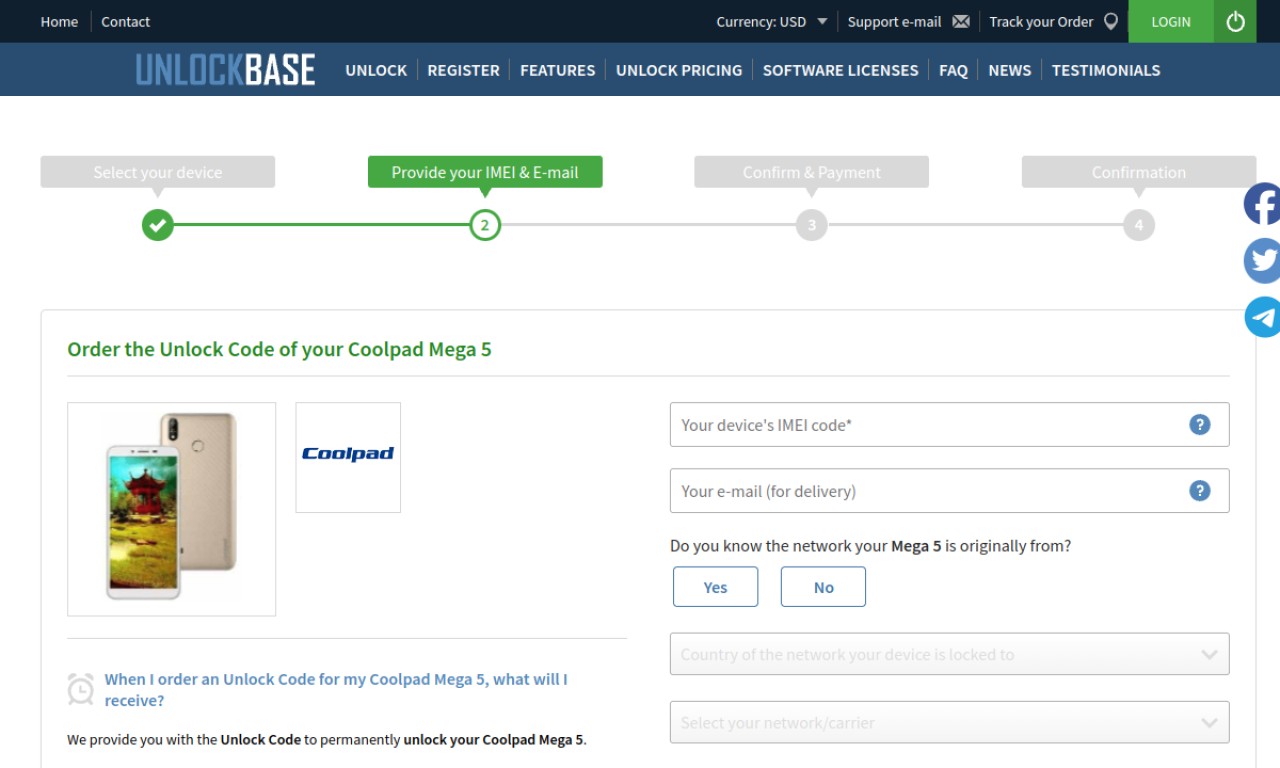Screen dimensions: 1280x768
Task: Open the Twitter share icon
Action: (1262, 261)
